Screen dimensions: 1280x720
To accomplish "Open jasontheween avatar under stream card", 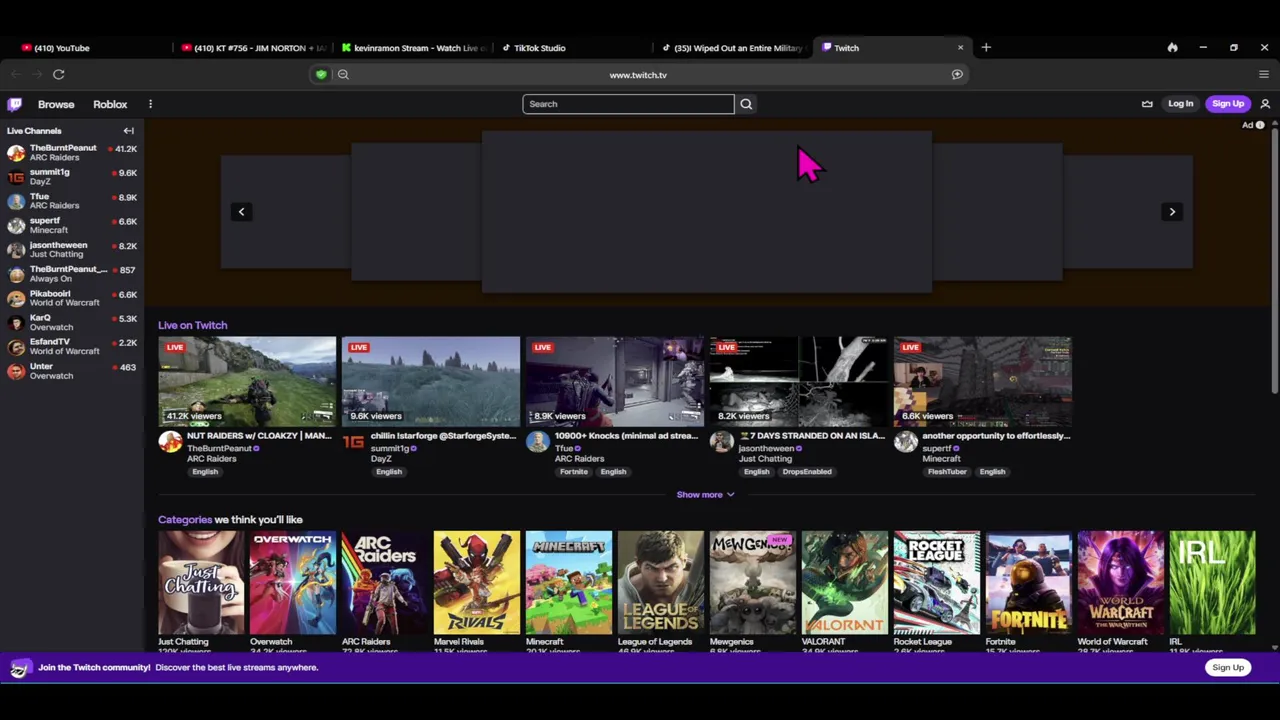I will [x=722, y=441].
